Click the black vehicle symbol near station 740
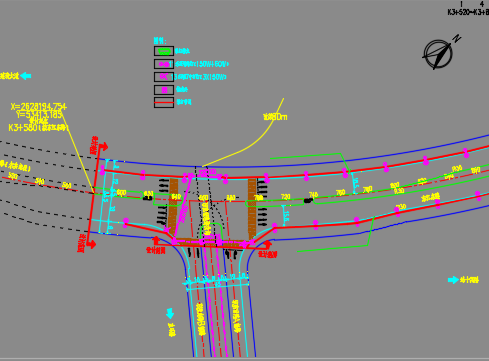The image size is (489, 361). tap(308, 201)
